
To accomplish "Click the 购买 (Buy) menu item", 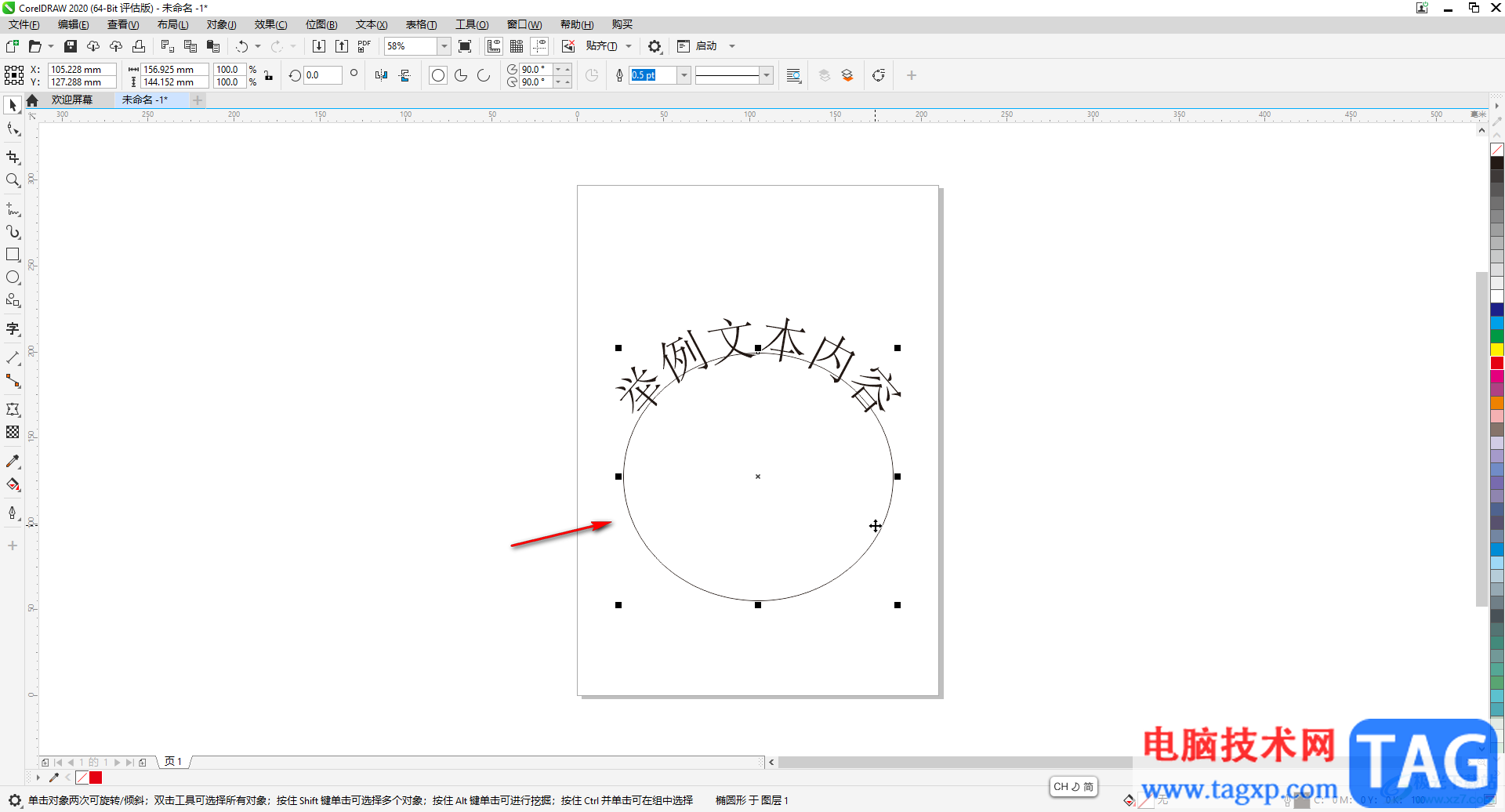I will point(622,24).
